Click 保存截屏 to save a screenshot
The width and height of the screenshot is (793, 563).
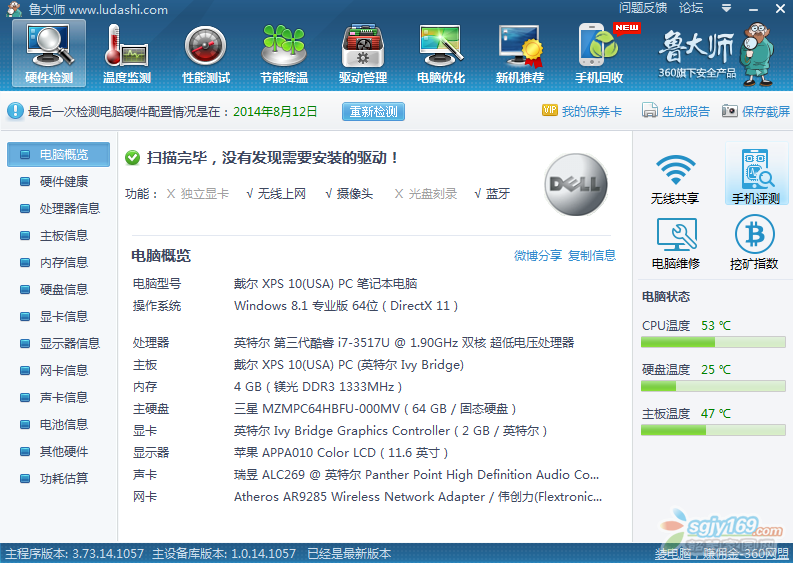point(756,111)
